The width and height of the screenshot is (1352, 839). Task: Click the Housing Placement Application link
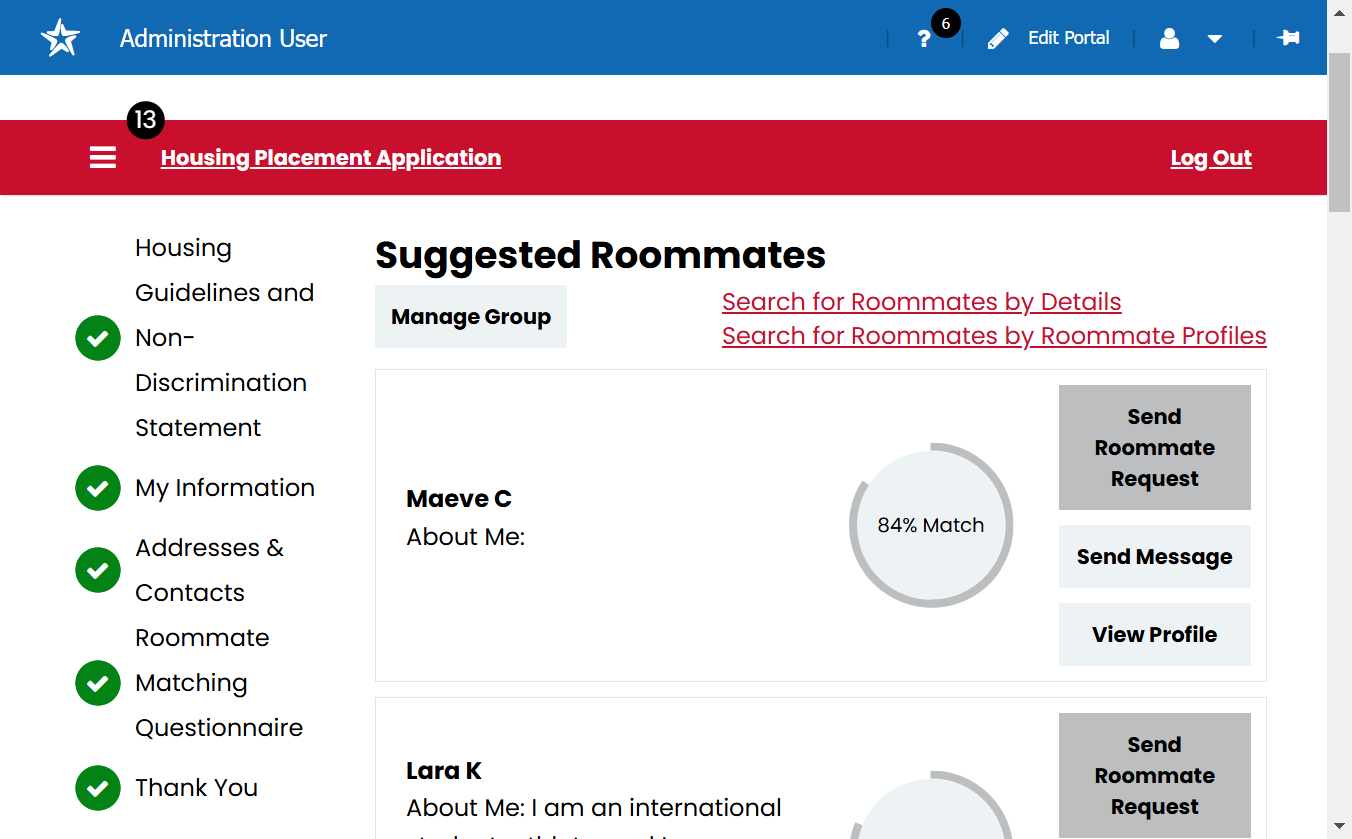click(x=331, y=158)
